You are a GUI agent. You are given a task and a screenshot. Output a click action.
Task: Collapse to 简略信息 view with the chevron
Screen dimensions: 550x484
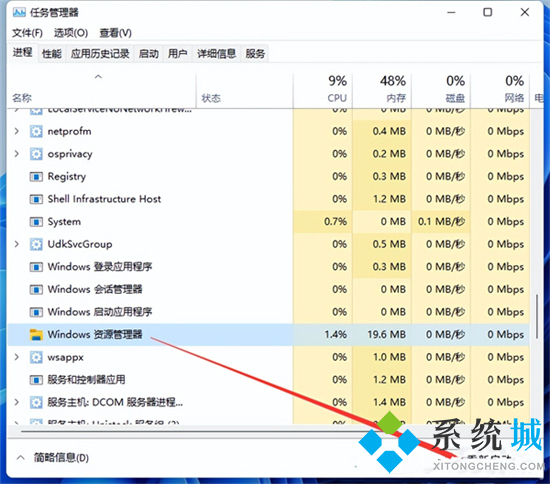pyautogui.click(x=20, y=457)
